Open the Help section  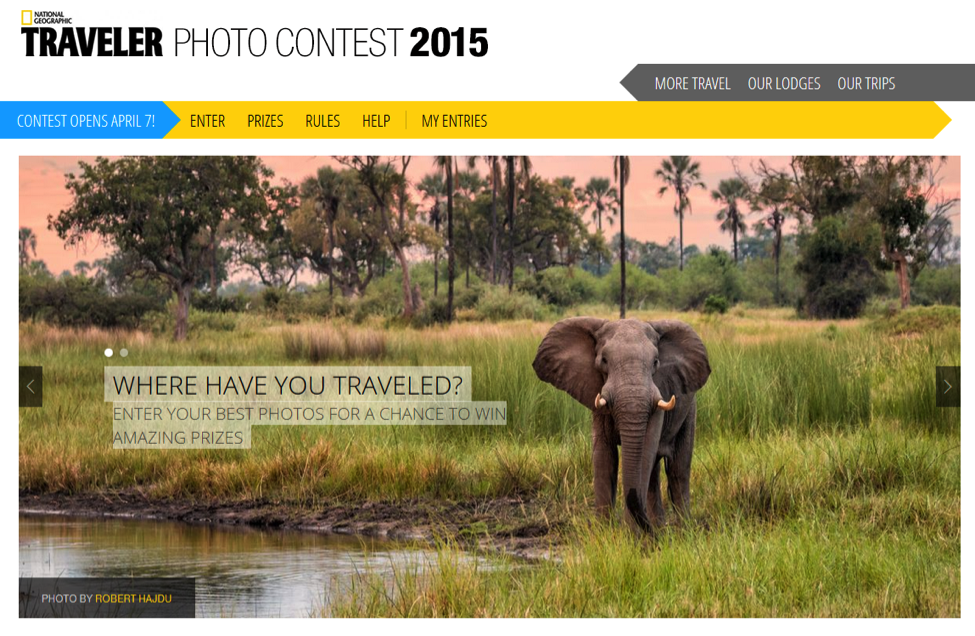(x=376, y=121)
